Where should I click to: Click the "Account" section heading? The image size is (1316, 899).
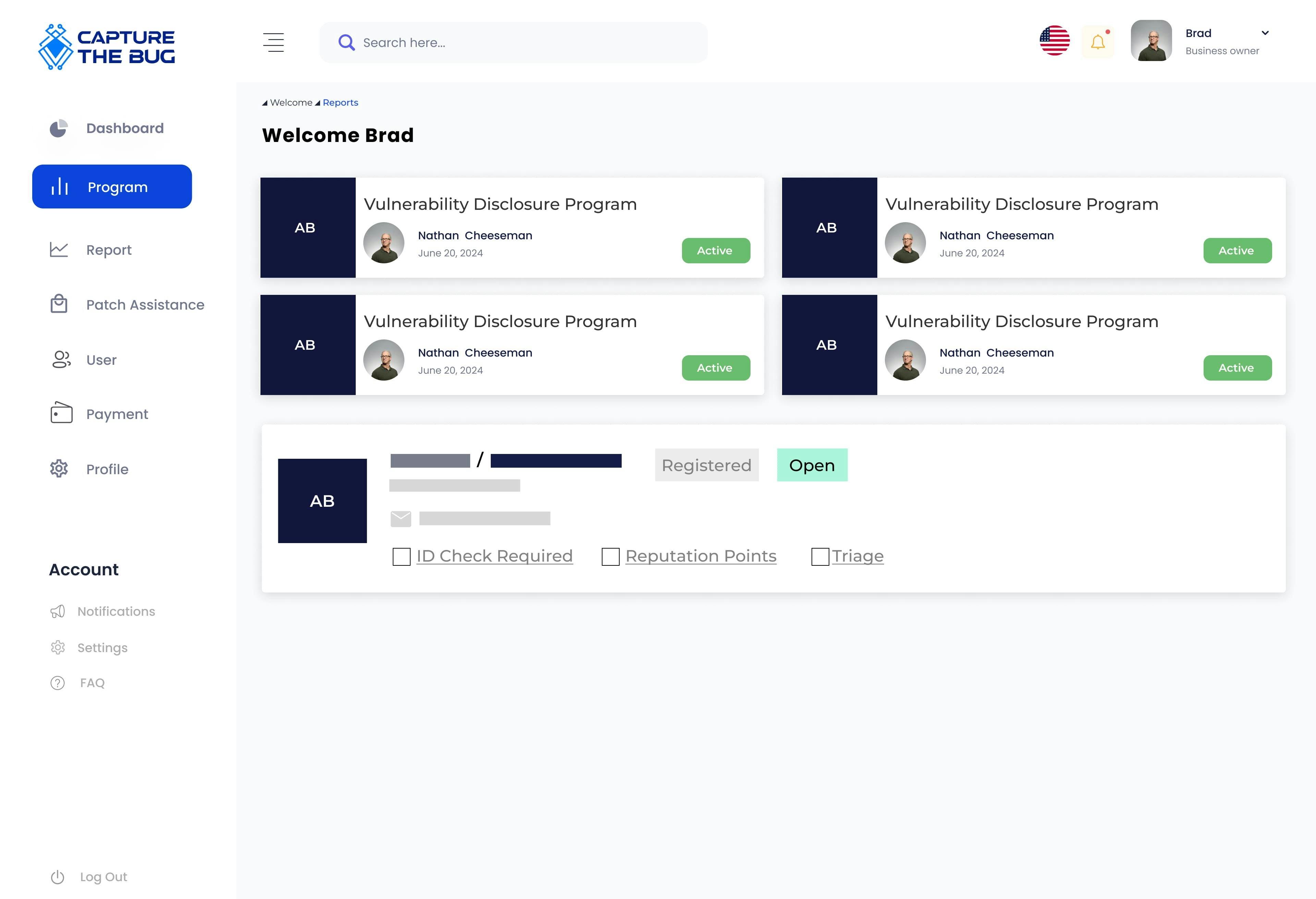84,570
